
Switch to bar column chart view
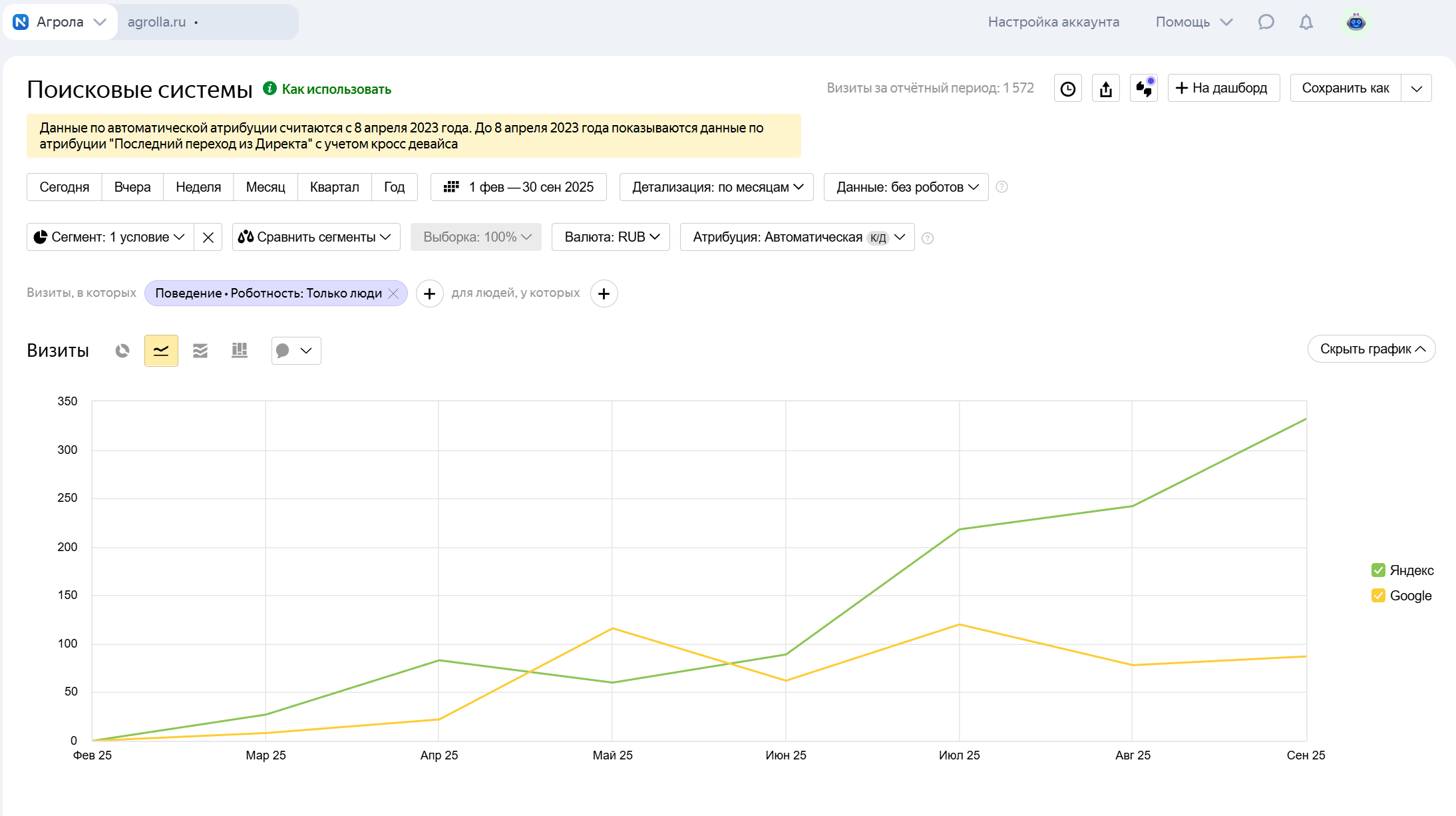[x=240, y=351]
